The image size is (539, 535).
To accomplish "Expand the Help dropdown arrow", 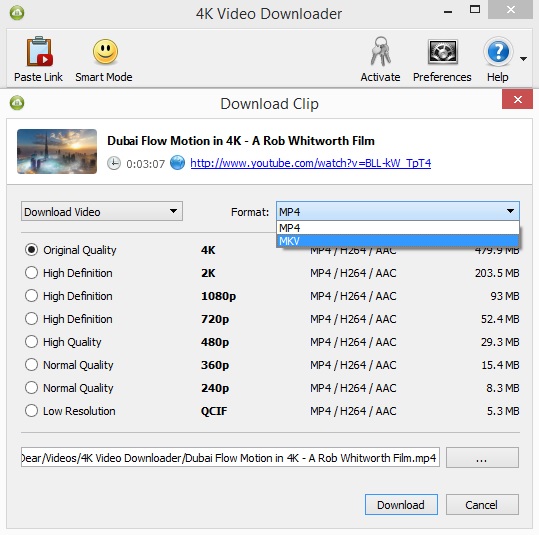I will (523, 59).
